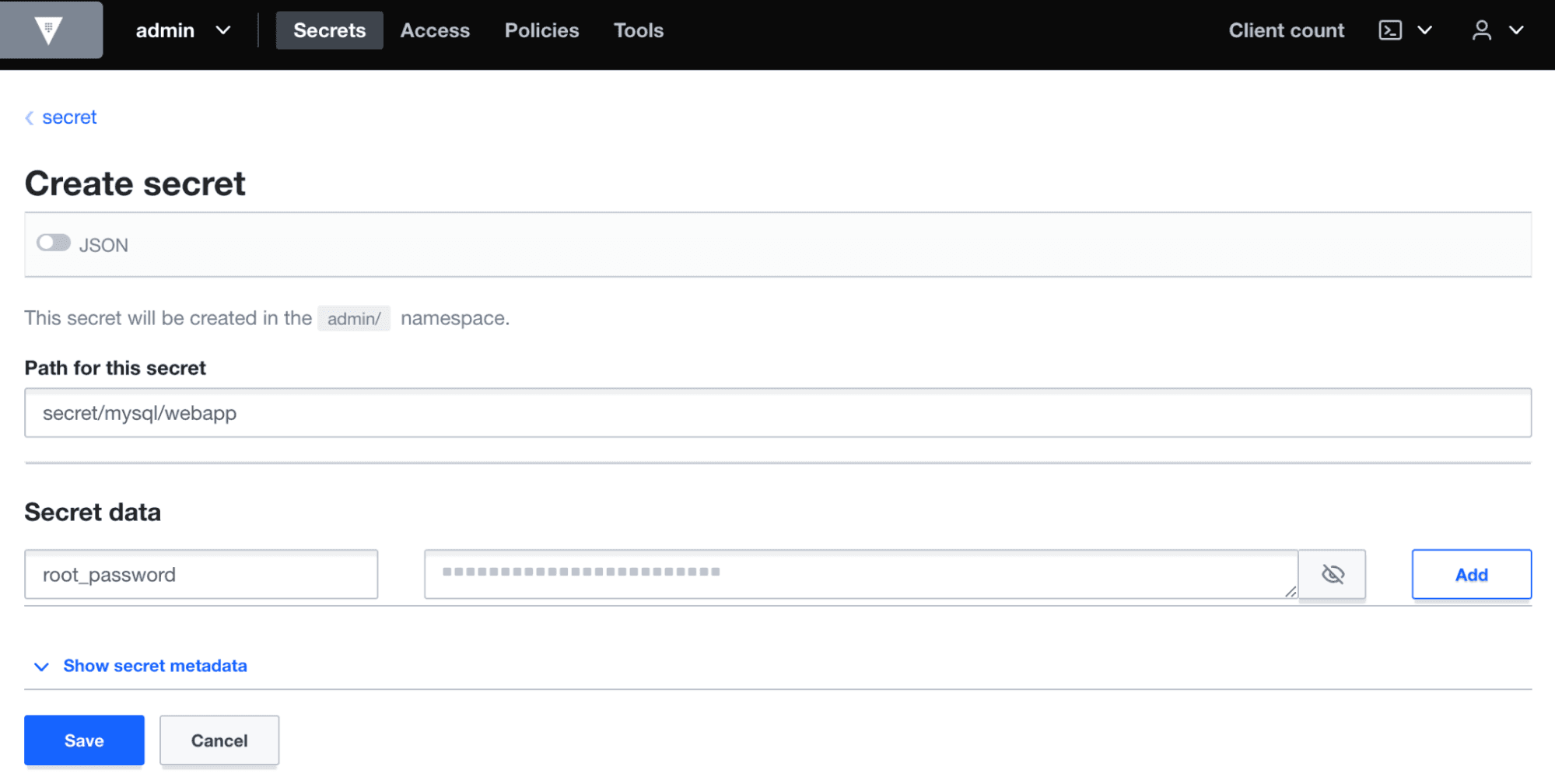Viewport: 1555px width, 784px height.
Task: Expand the Show secret metadata section
Action: [154, 666]
